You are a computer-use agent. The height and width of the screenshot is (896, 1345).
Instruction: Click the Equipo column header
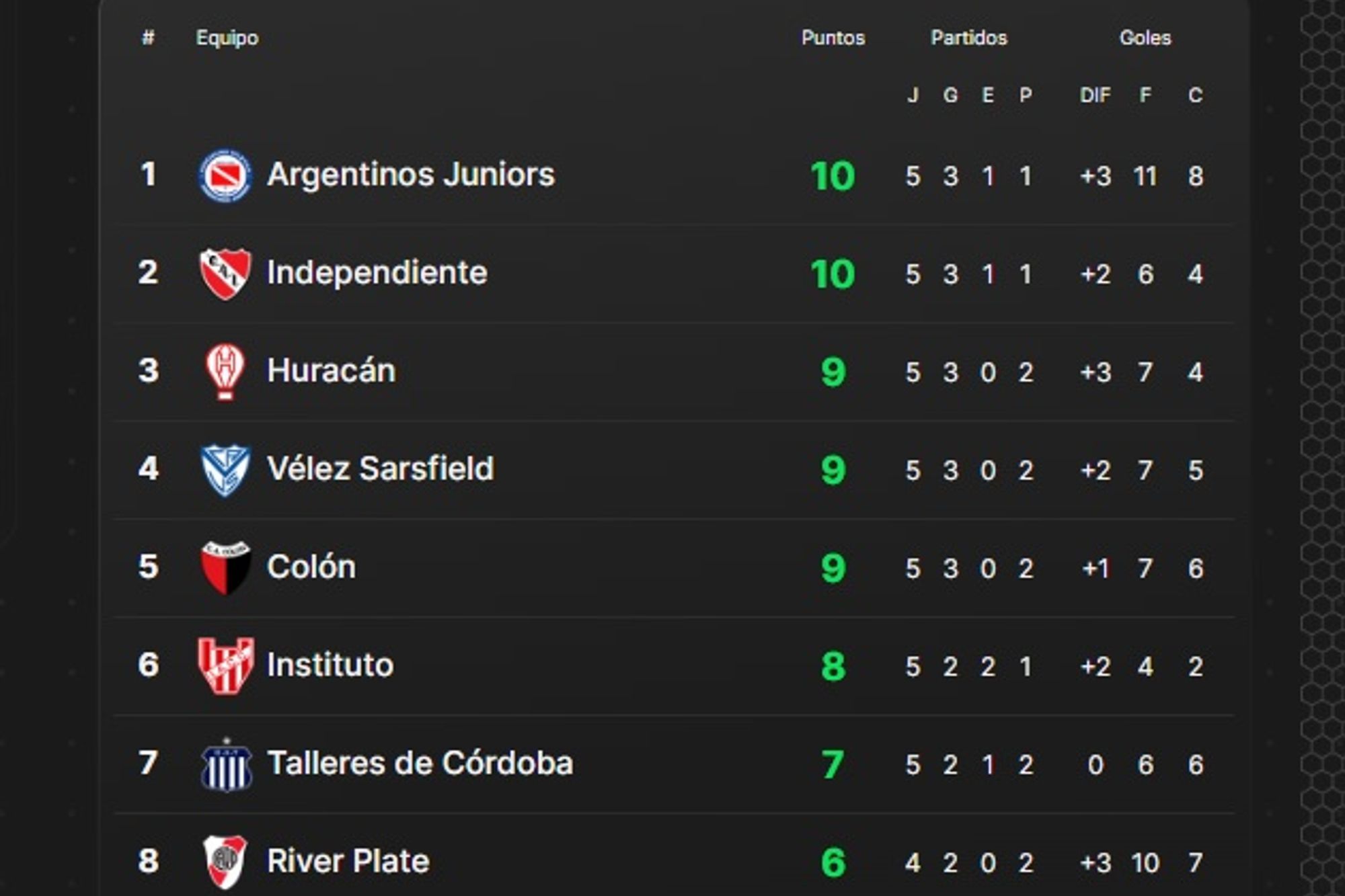pyautogui.click(x=227, y=38)
